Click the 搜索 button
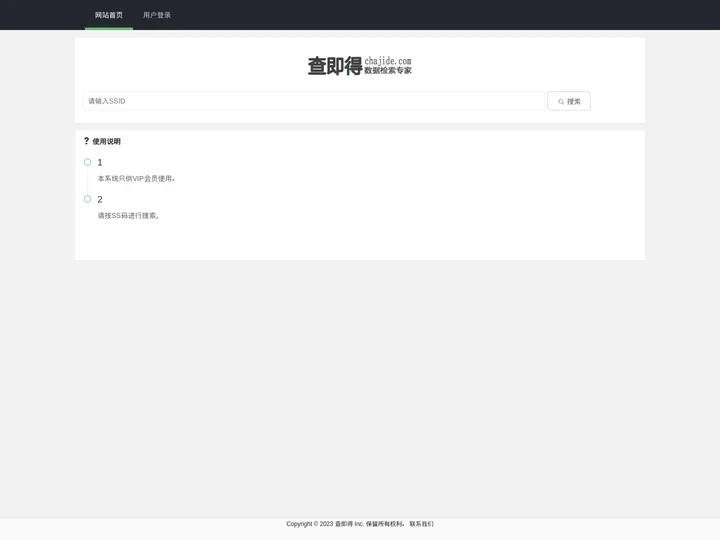Screen dimensions: 720x540 [569, 101]
